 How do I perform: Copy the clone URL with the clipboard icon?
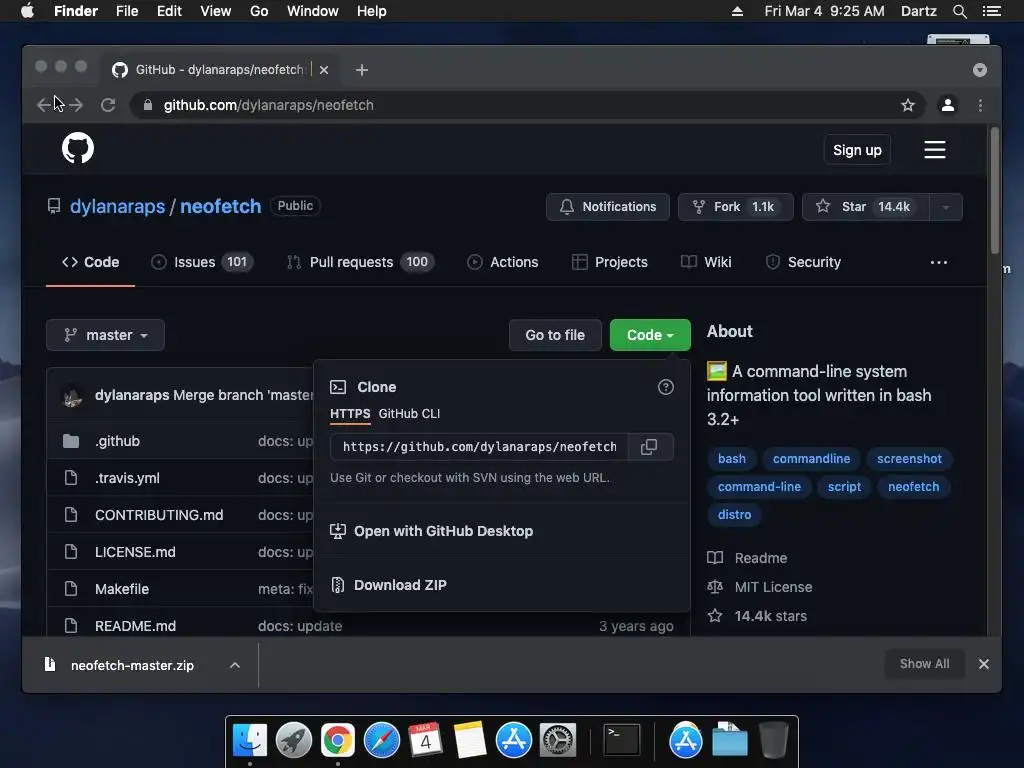click(x=649, y=447)
